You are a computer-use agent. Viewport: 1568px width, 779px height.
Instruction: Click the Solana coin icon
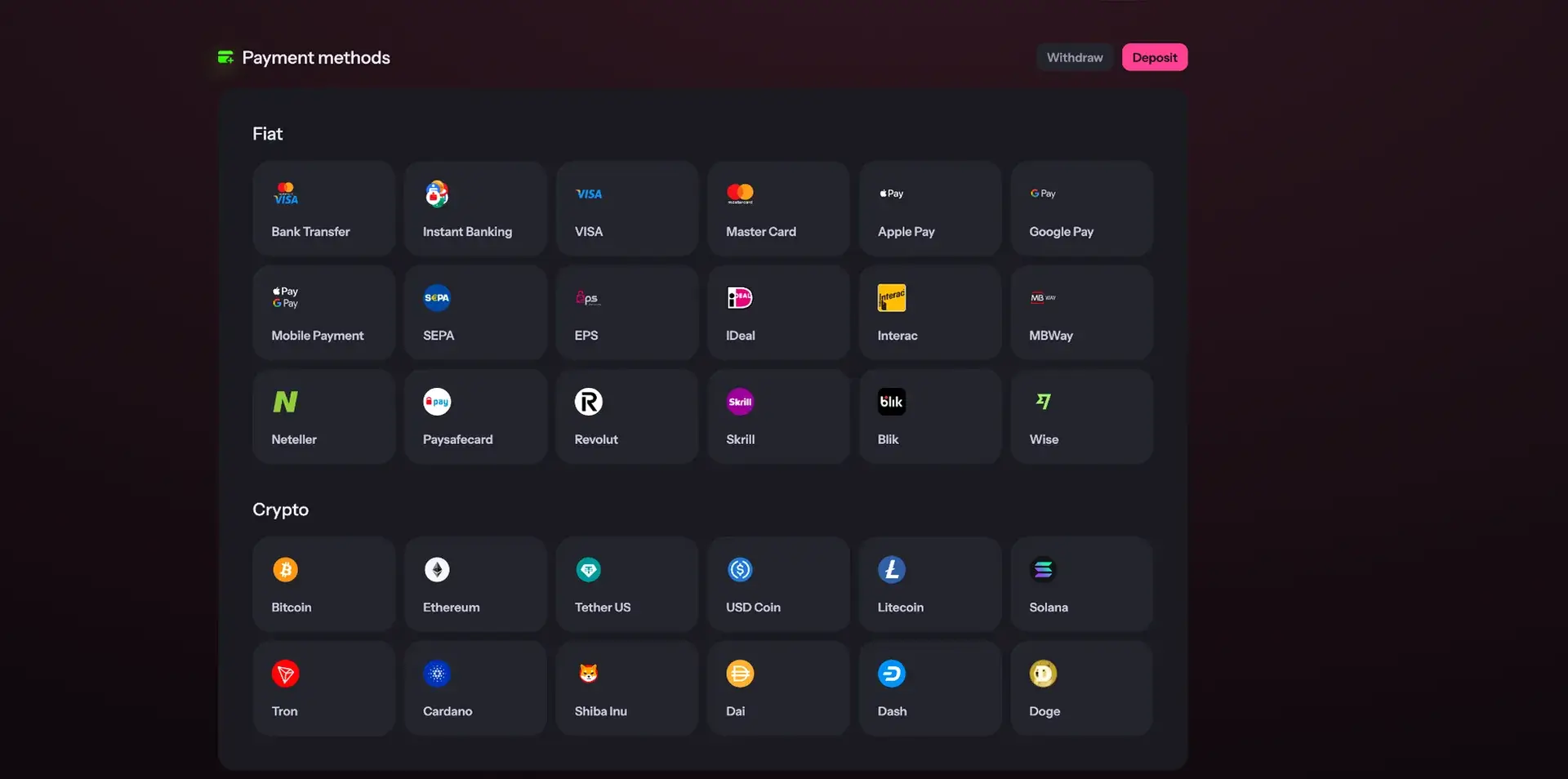pos(1043,569)
